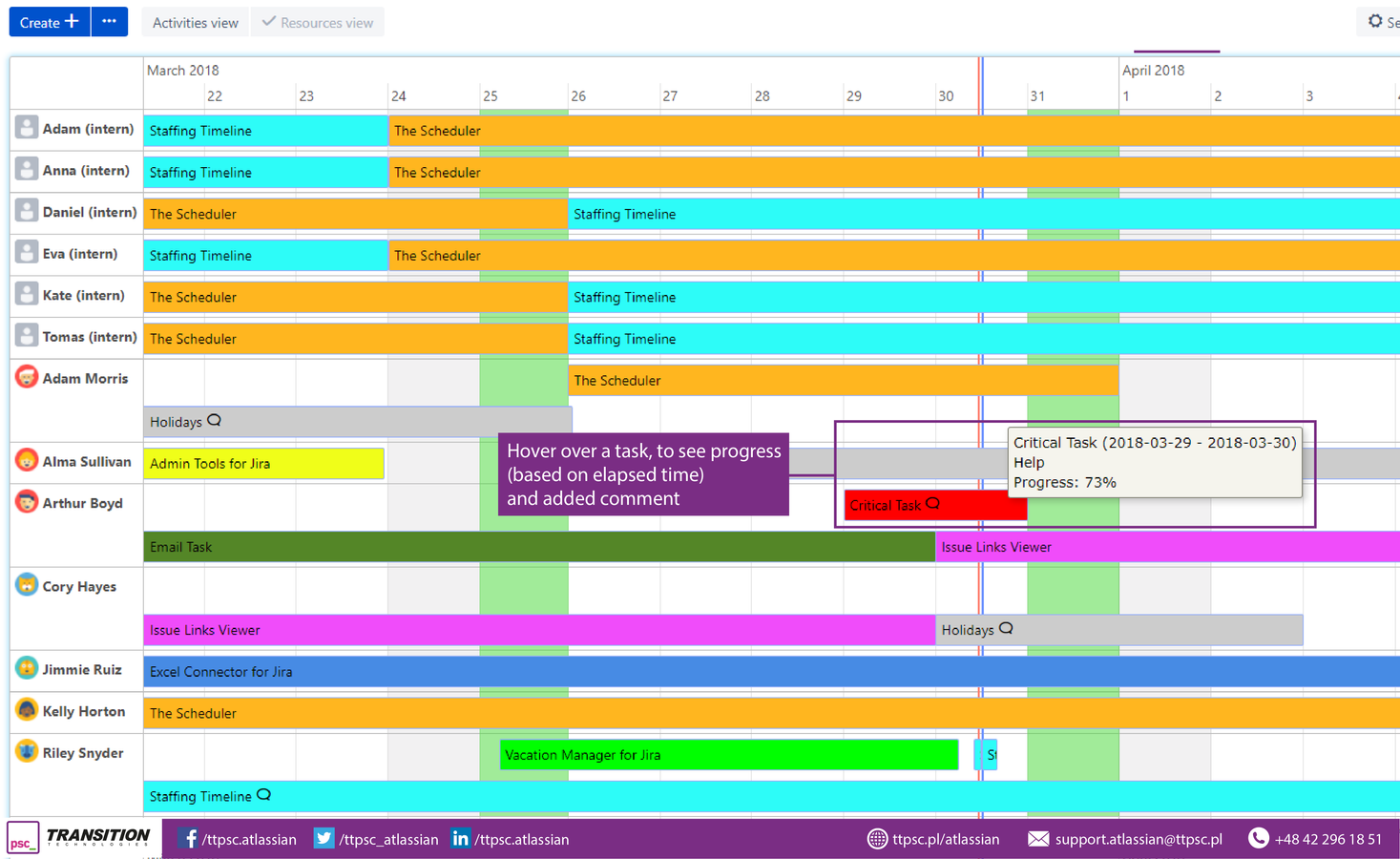This screenshot has width=1400, height=859.
Task: Click LinkedIn icon in footer
Action: click(x=461, y=838)
